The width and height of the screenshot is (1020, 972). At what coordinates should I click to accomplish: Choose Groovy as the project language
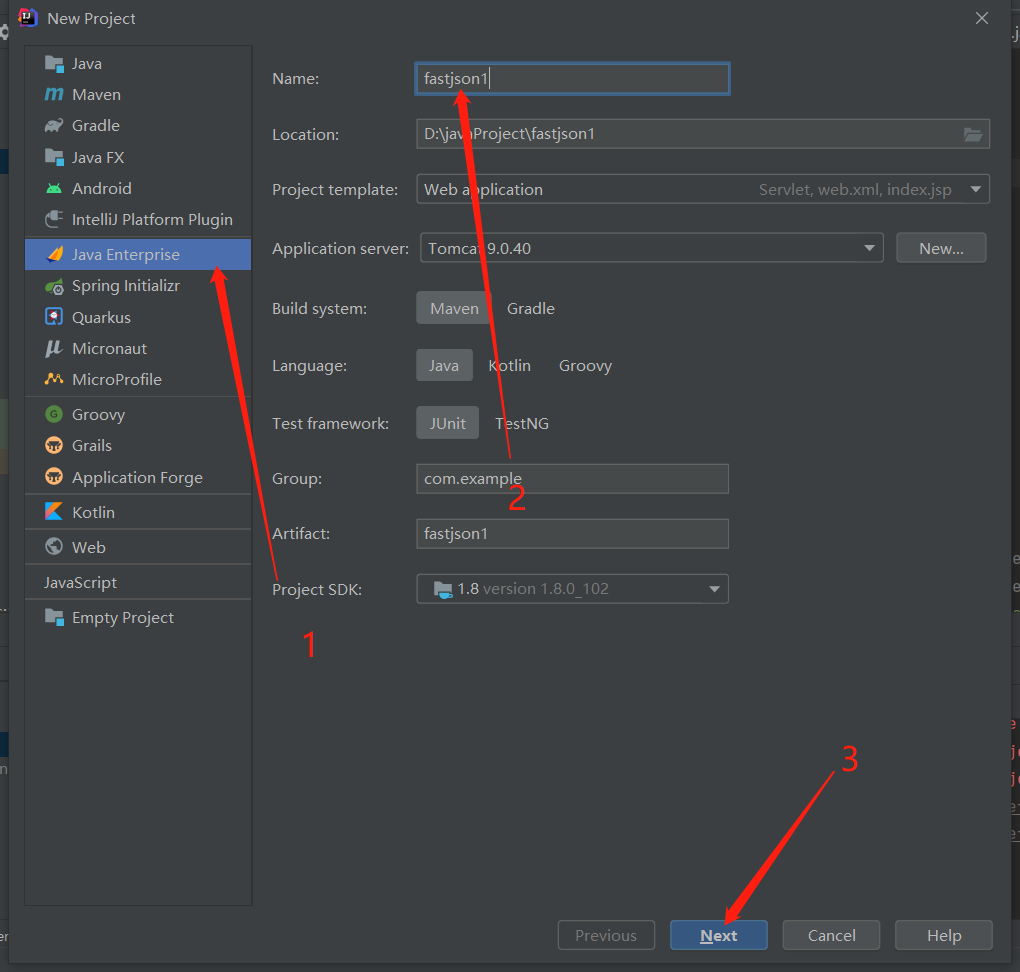tap(585, 366)
